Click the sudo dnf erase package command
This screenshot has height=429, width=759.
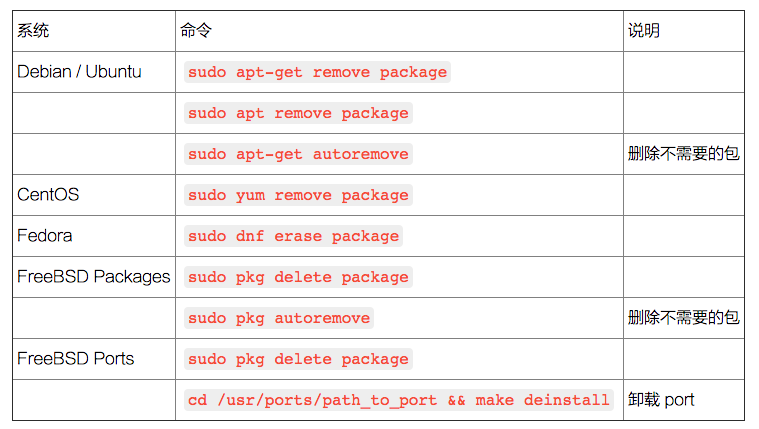[x=293, y=236]
